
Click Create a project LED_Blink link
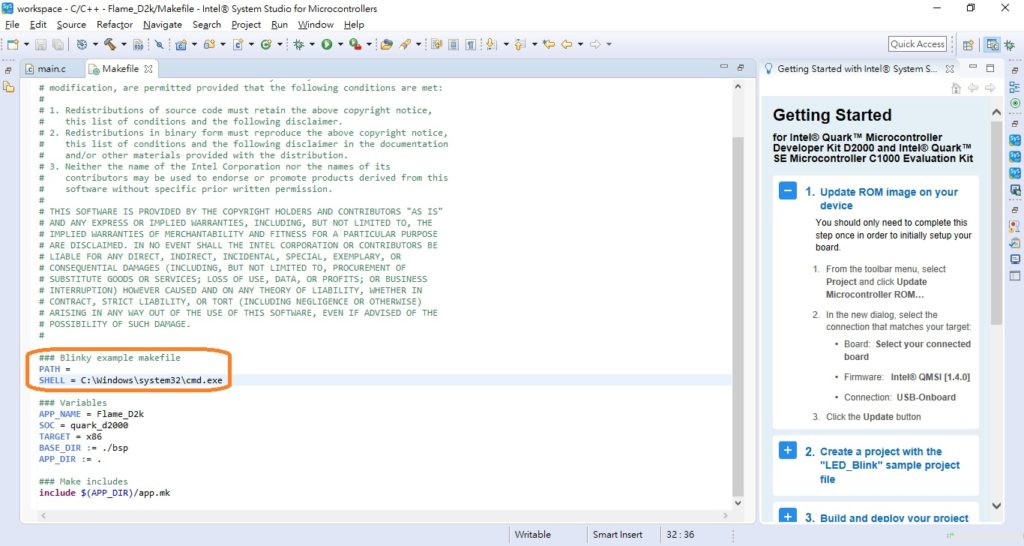click(889, 465)
